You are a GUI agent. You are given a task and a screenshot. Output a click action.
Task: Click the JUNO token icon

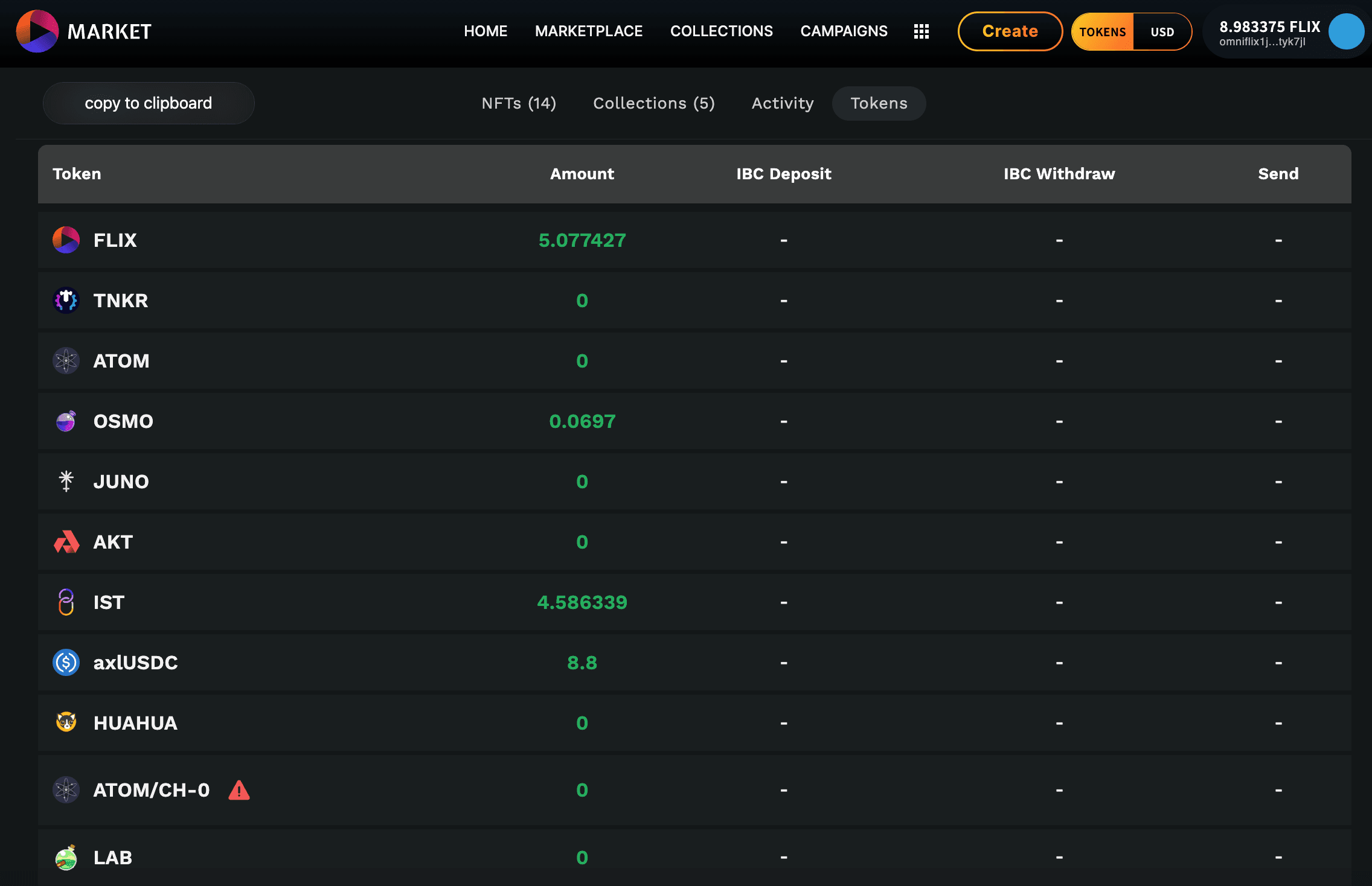(x=66, y=481)
